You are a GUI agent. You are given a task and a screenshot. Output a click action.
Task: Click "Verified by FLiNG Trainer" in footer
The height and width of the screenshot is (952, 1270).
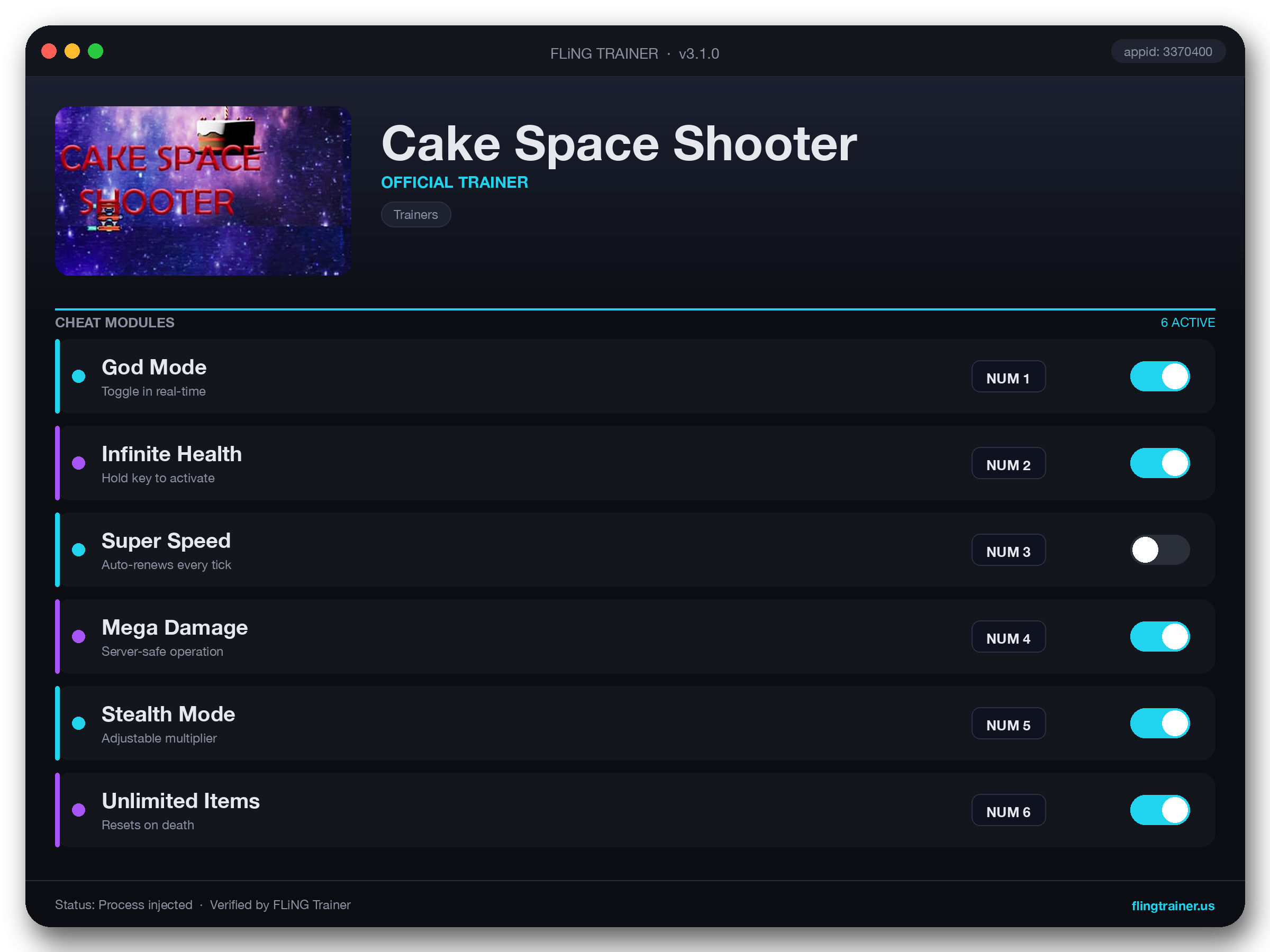280,905
